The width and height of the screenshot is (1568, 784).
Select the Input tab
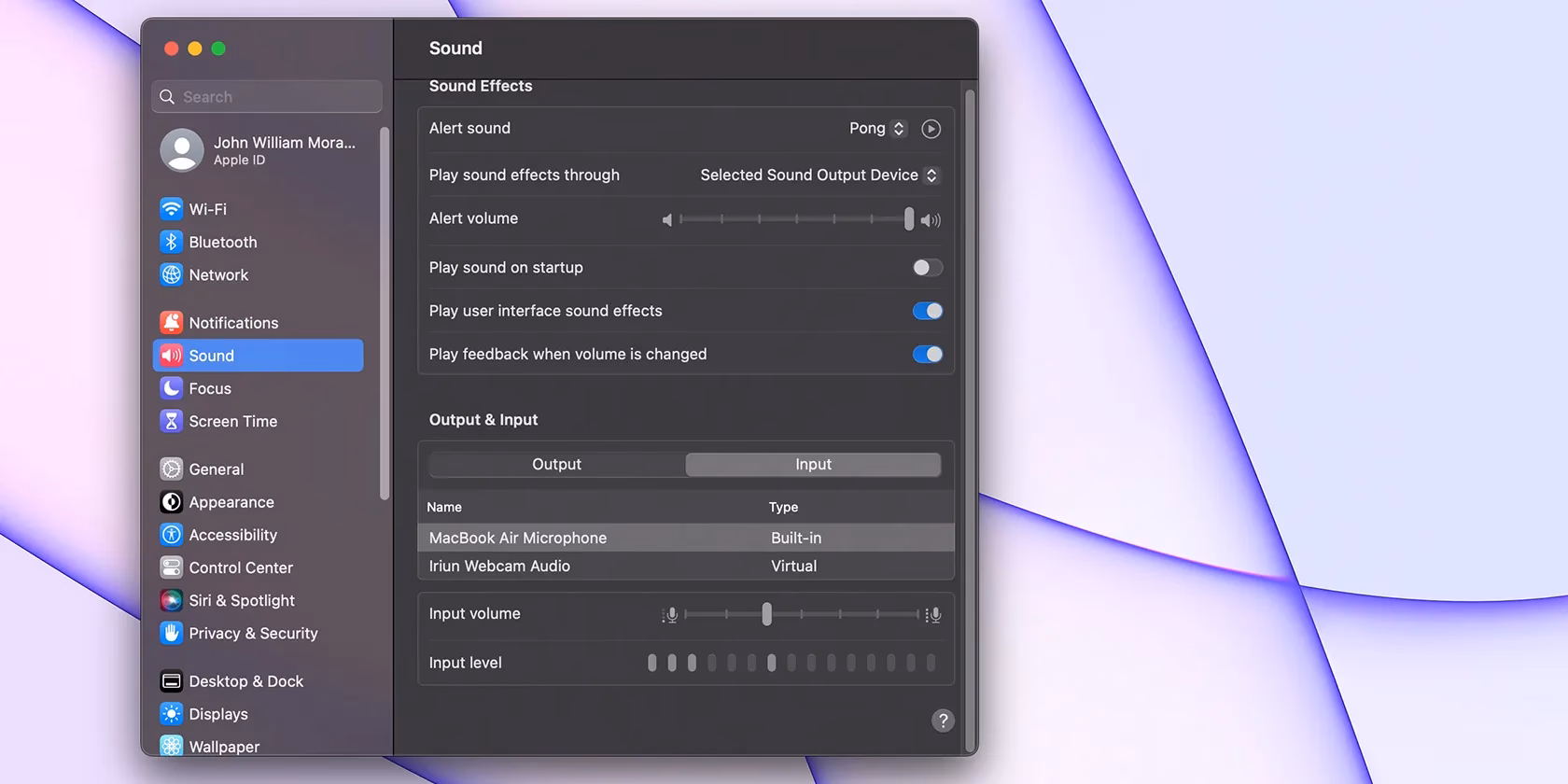pyautogui.click(x=813, y=464)
